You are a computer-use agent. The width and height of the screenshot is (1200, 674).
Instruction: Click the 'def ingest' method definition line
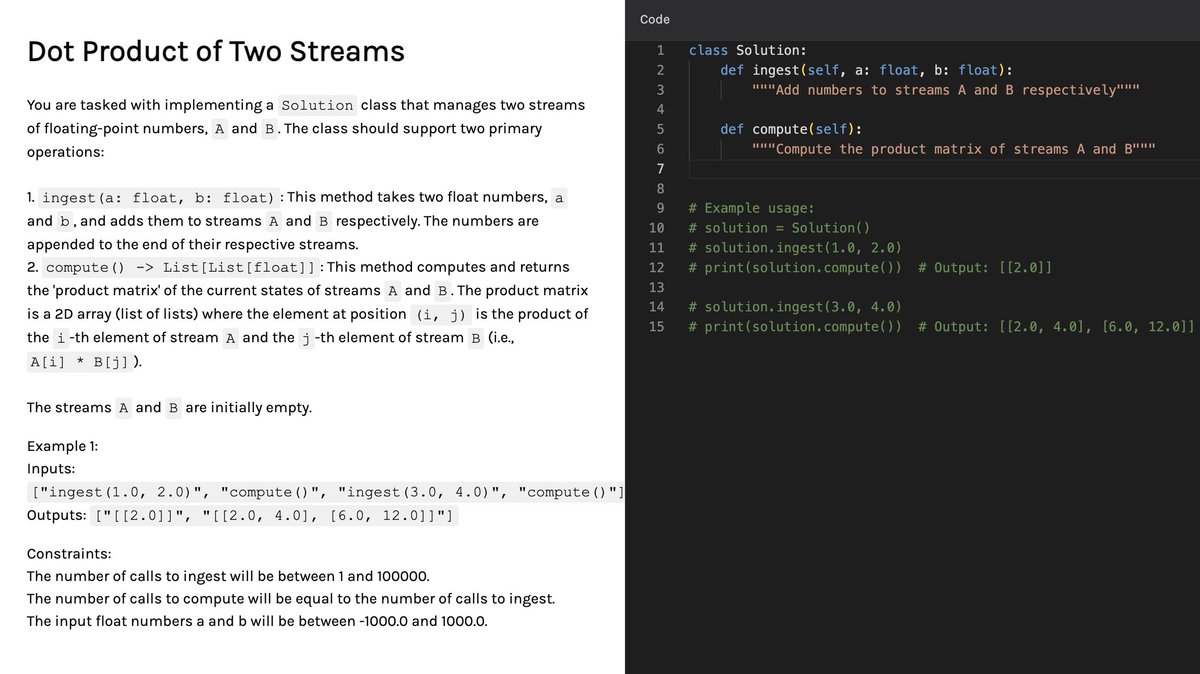click(866, 70)
